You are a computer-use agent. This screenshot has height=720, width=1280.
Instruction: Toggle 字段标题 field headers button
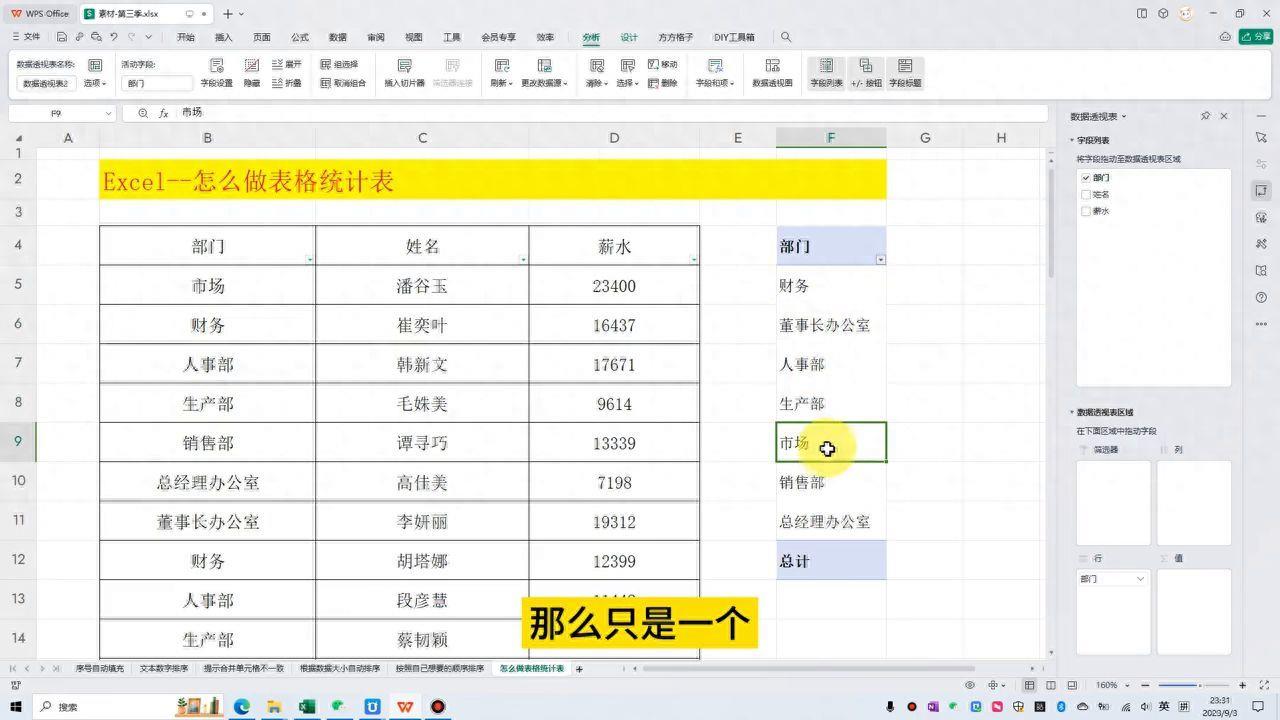905,72
